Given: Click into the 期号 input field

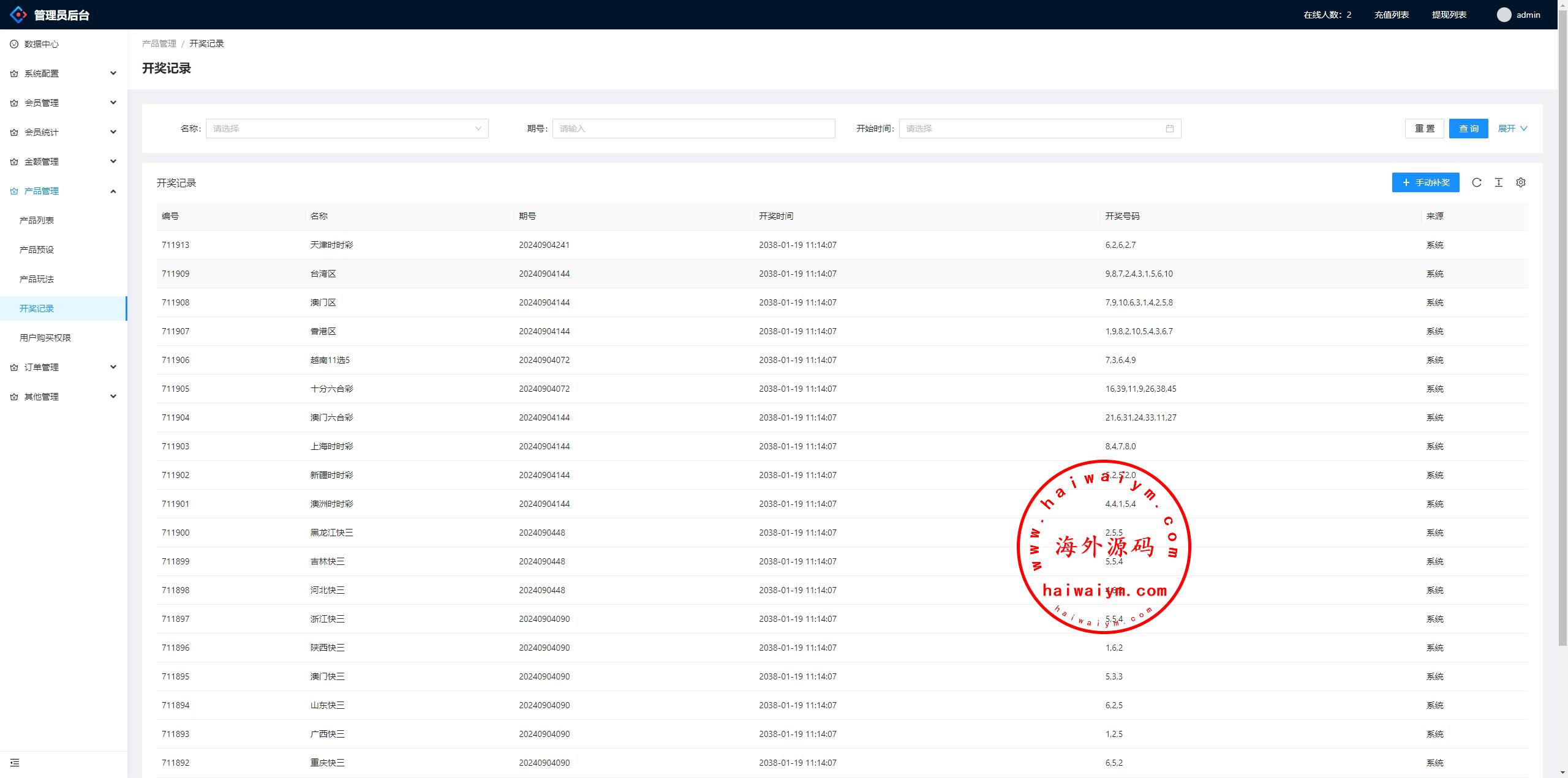Looking at the screenshot, I should 693,129.
